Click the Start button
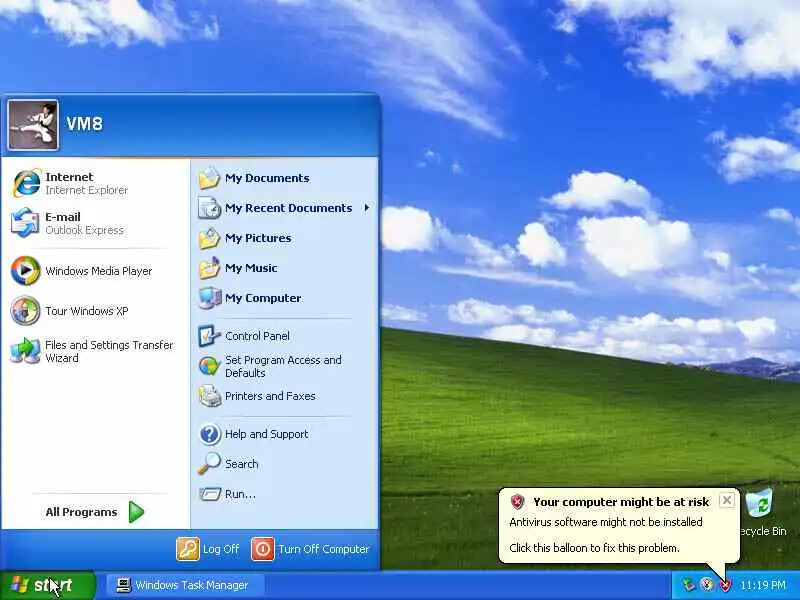Screen dimensions: 800x600 pyautogui.click(x=47, y=585)
